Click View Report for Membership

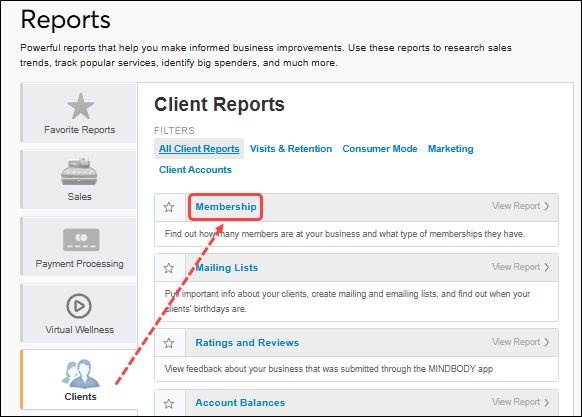pos(516,206)
